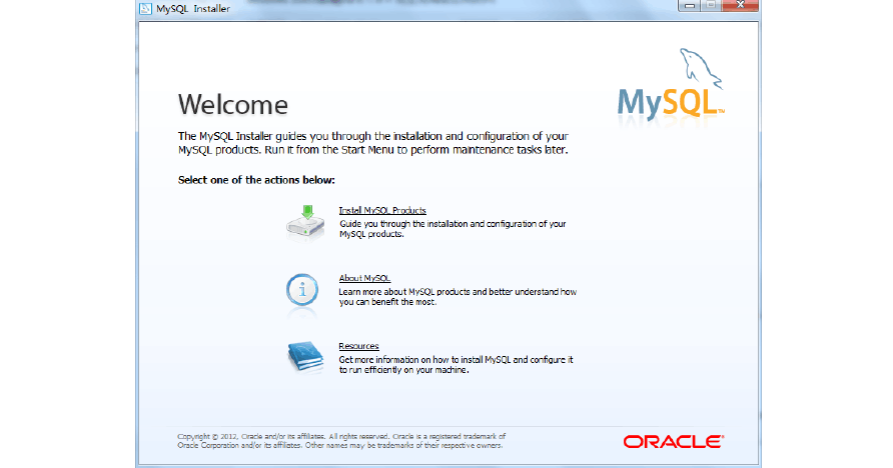The image size is (893, 468).
Task: Click the disabled maximize window button
Action: (711, 5)
